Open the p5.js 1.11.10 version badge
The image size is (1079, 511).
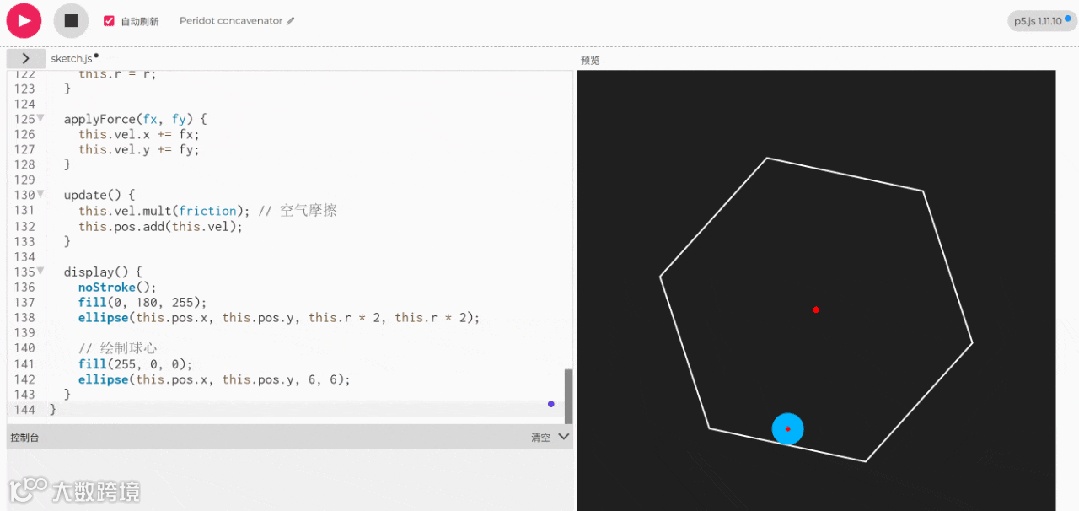click(1042, 21)
